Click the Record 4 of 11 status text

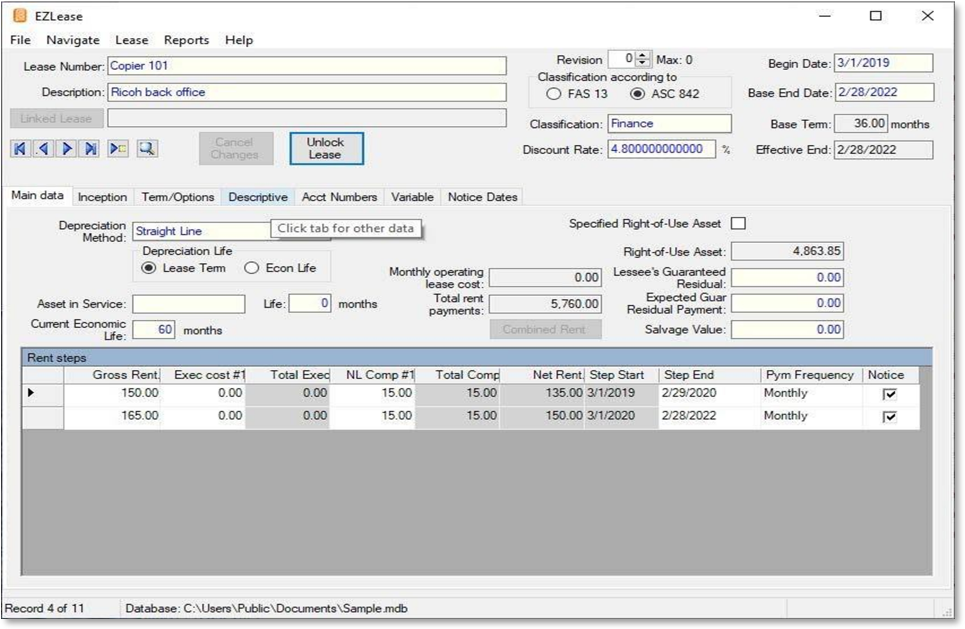click(44, 608)
